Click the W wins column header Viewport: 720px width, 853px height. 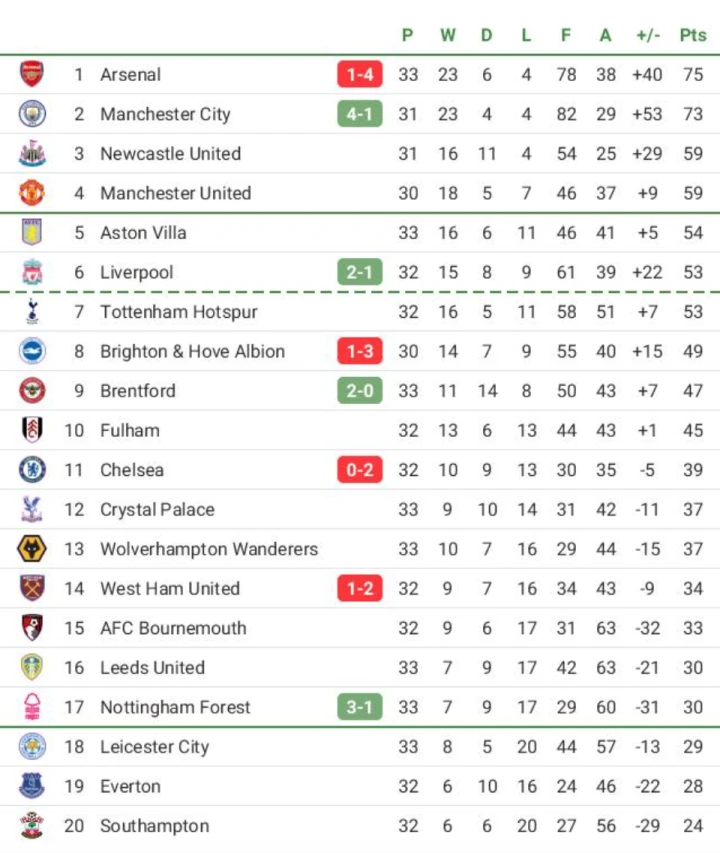click(448, 35)
